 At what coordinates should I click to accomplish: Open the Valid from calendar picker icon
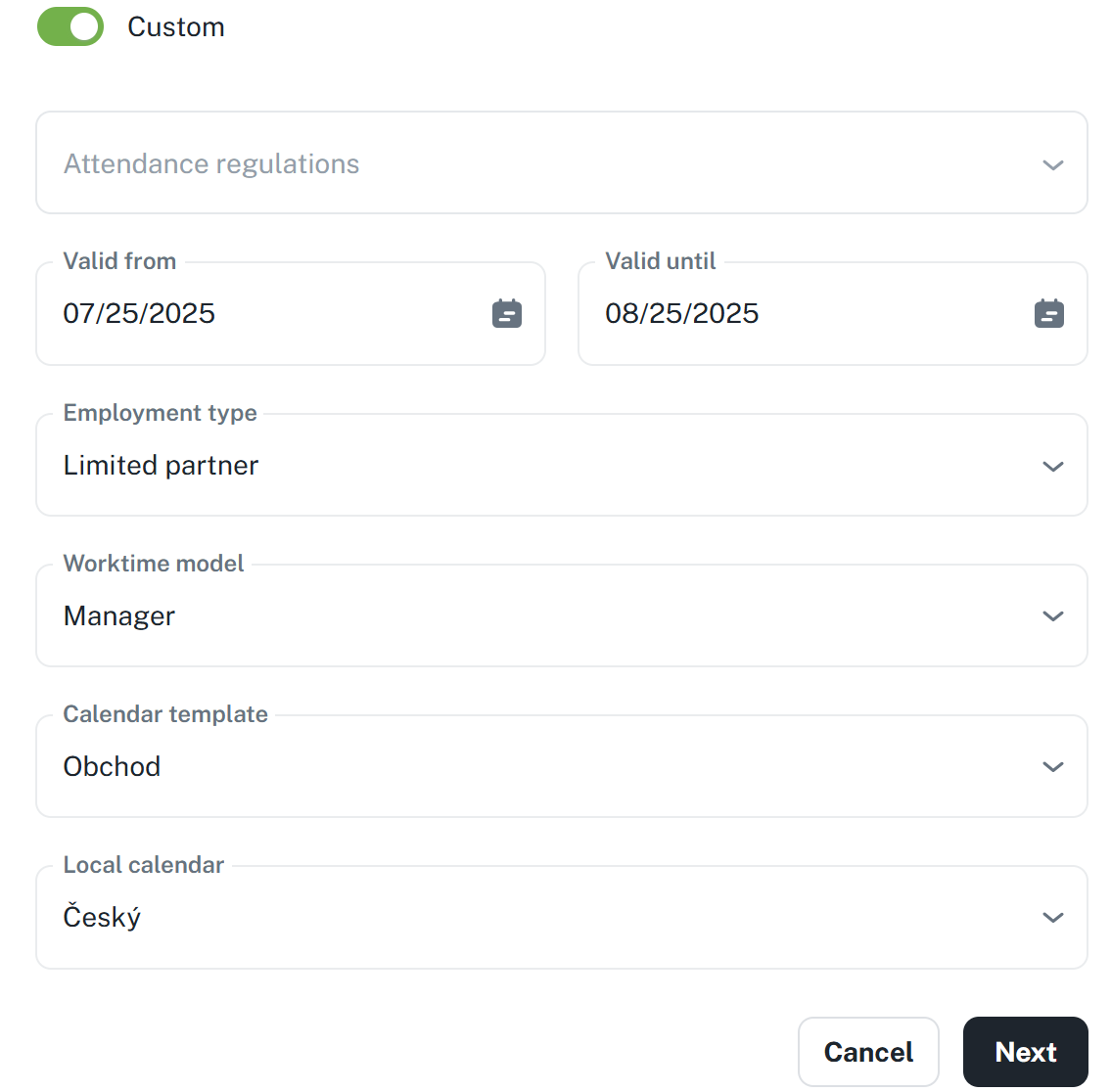tap(507, 314)
